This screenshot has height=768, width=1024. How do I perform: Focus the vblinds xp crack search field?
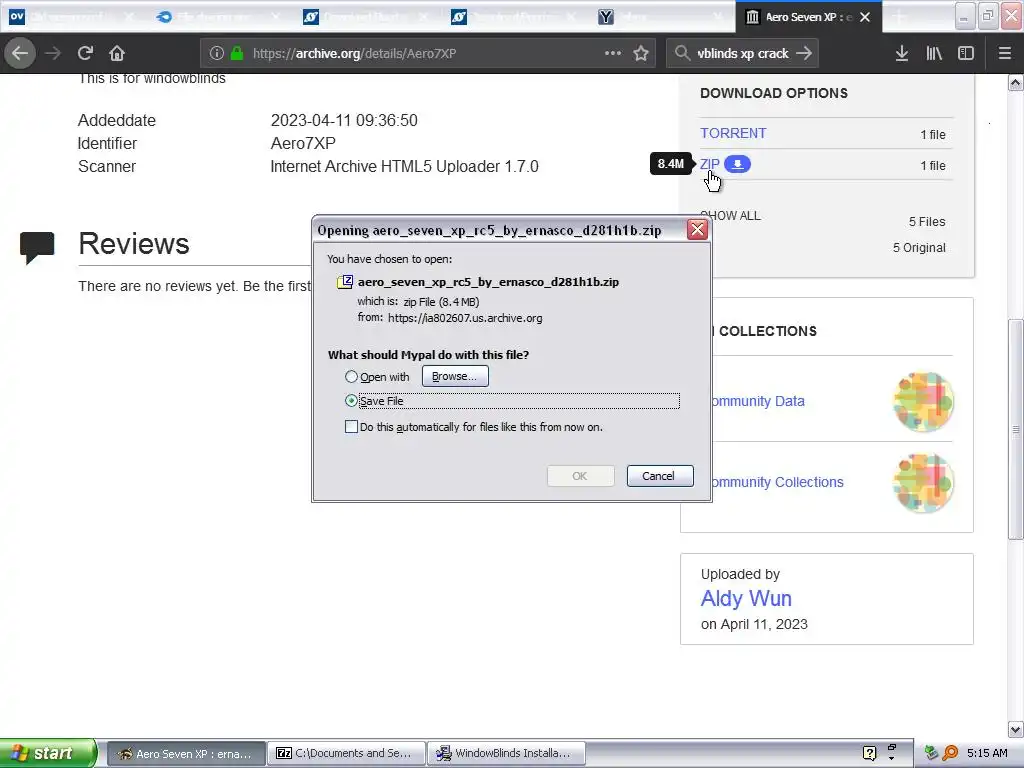[x=743, y=54]
